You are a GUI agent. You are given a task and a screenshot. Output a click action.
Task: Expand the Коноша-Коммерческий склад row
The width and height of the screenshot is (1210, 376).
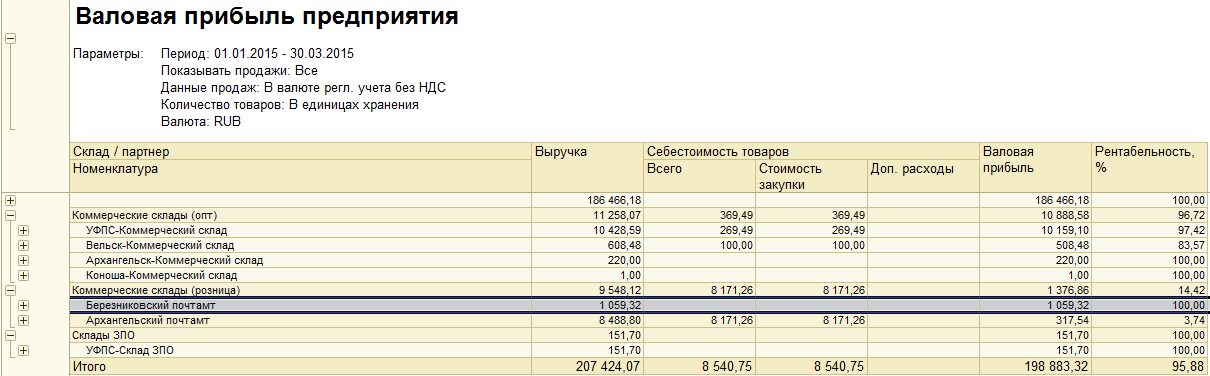click(23, 275)
